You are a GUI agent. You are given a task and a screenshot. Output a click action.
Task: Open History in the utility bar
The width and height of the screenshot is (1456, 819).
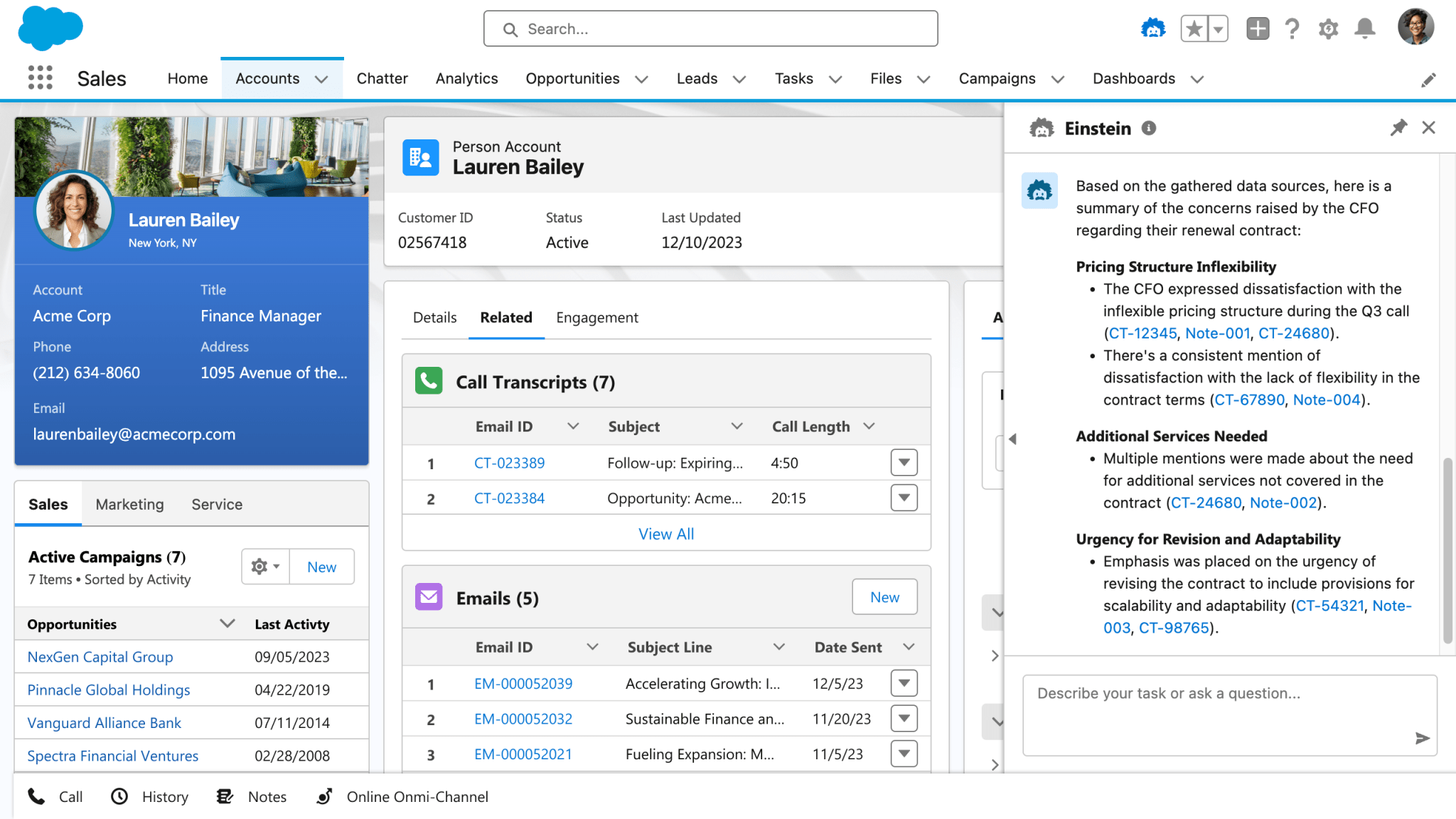[149, 796]
